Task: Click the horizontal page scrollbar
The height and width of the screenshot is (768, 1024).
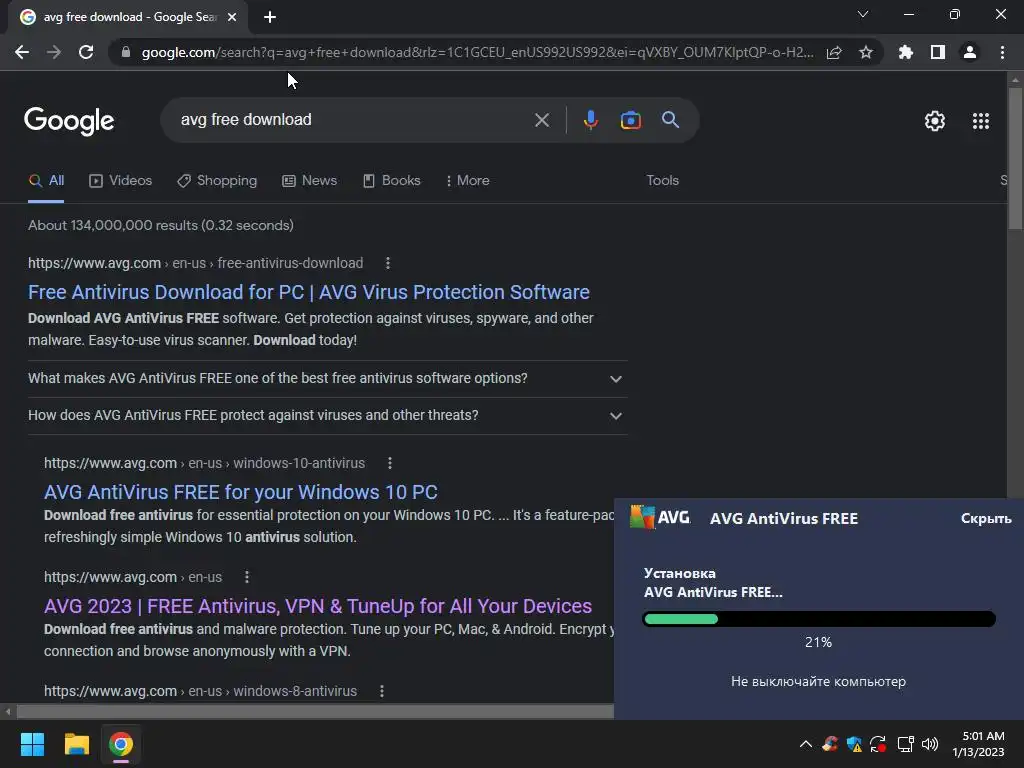Action: (x=315, y=711)
